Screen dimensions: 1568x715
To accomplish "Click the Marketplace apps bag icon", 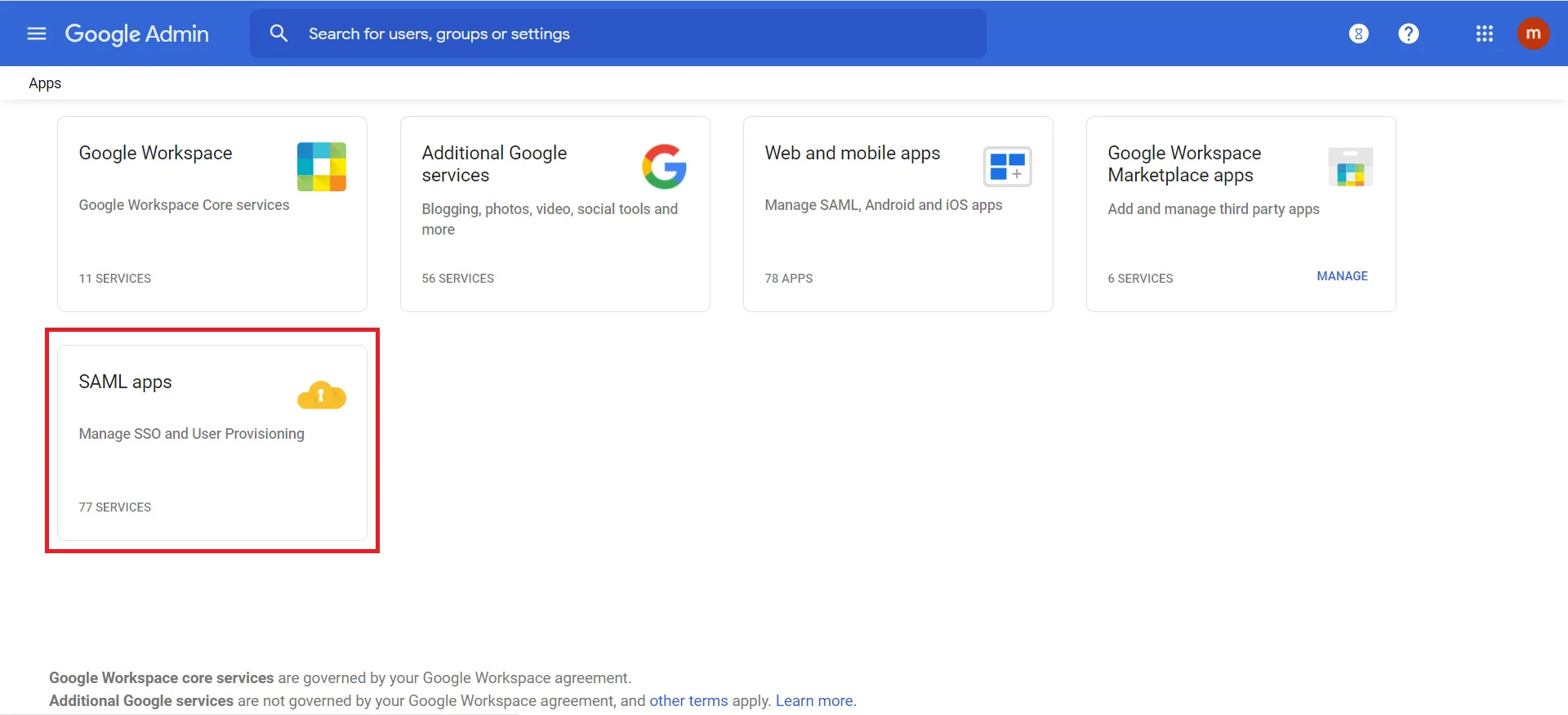I will (x=1350, y=168).
